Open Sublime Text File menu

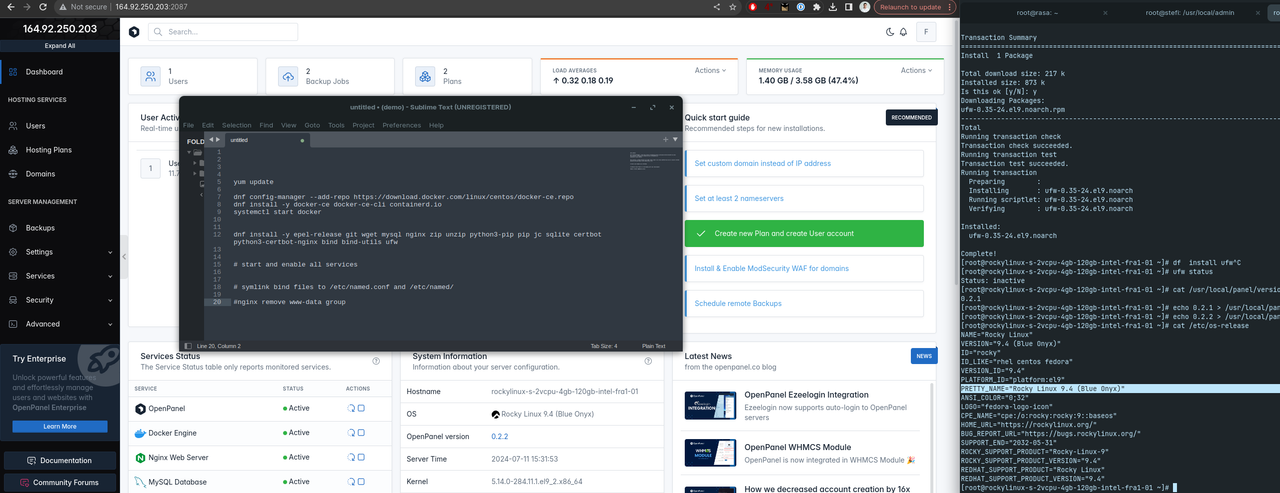pos(188,125)
